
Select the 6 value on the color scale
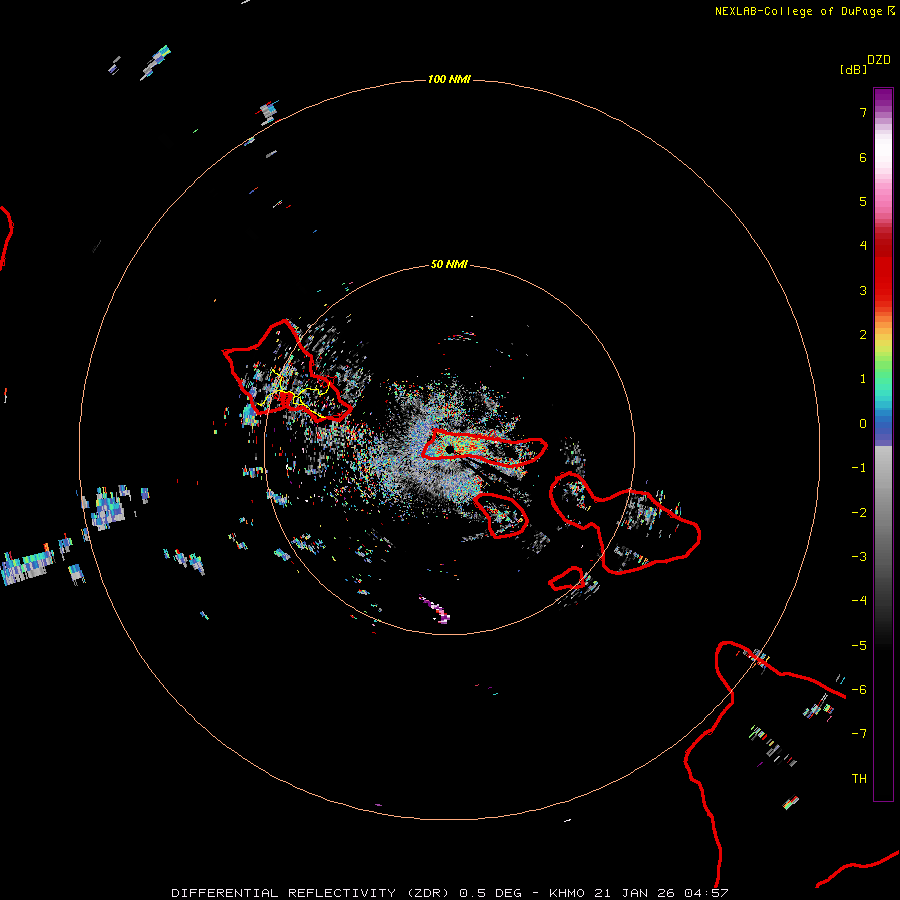863,157
